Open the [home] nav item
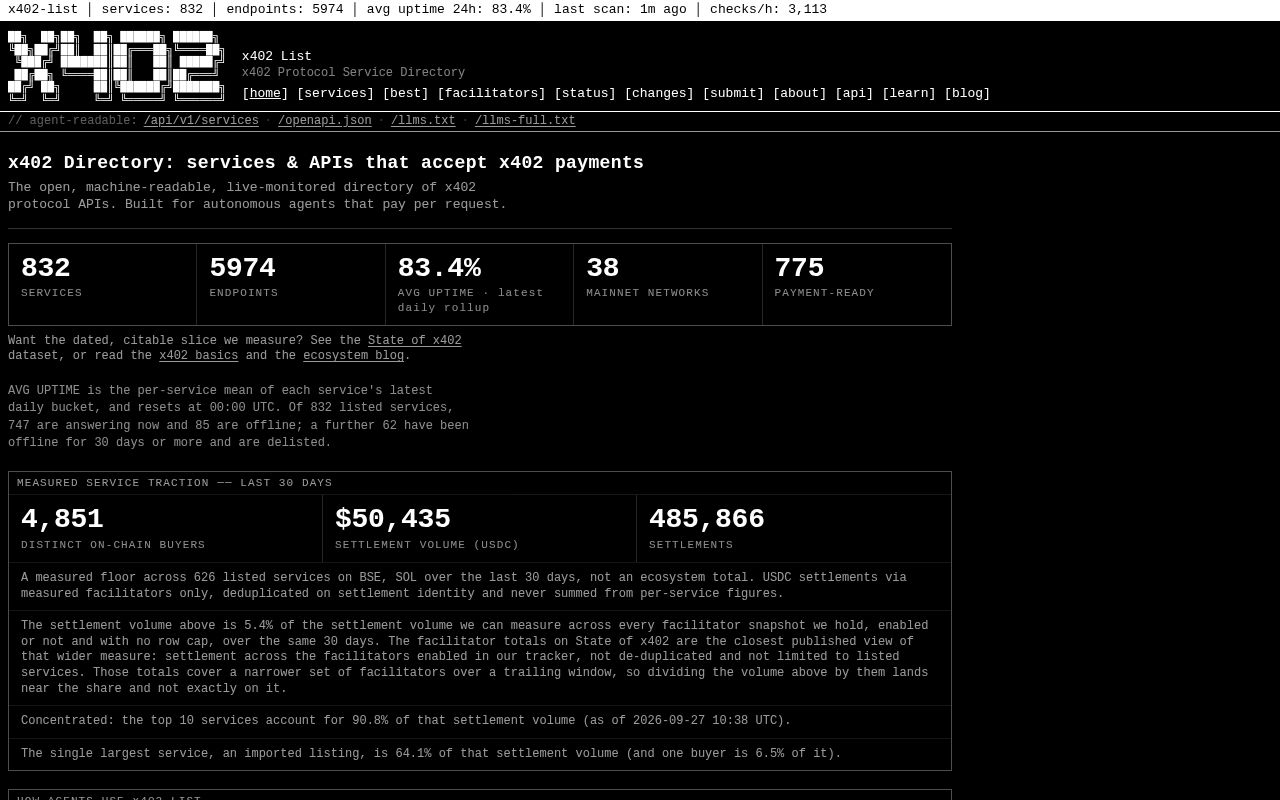 click(x=265, y=93)
